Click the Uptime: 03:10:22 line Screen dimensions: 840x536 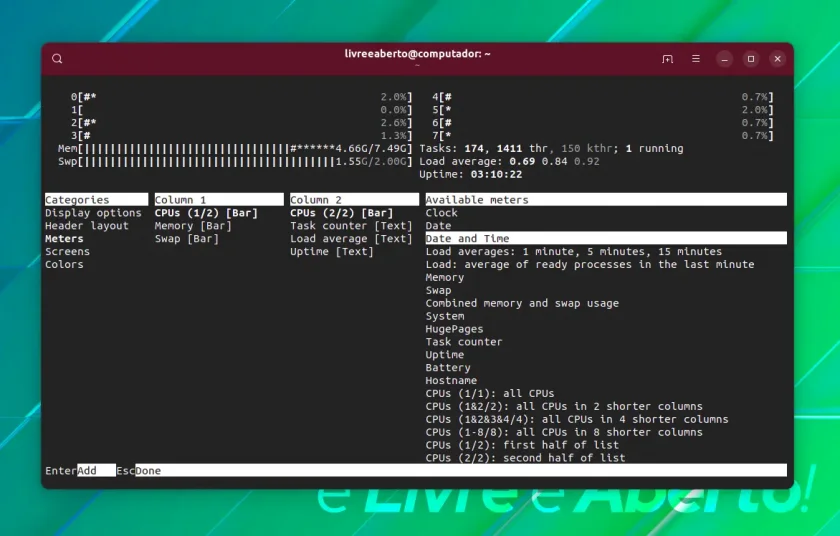(471, 174)
